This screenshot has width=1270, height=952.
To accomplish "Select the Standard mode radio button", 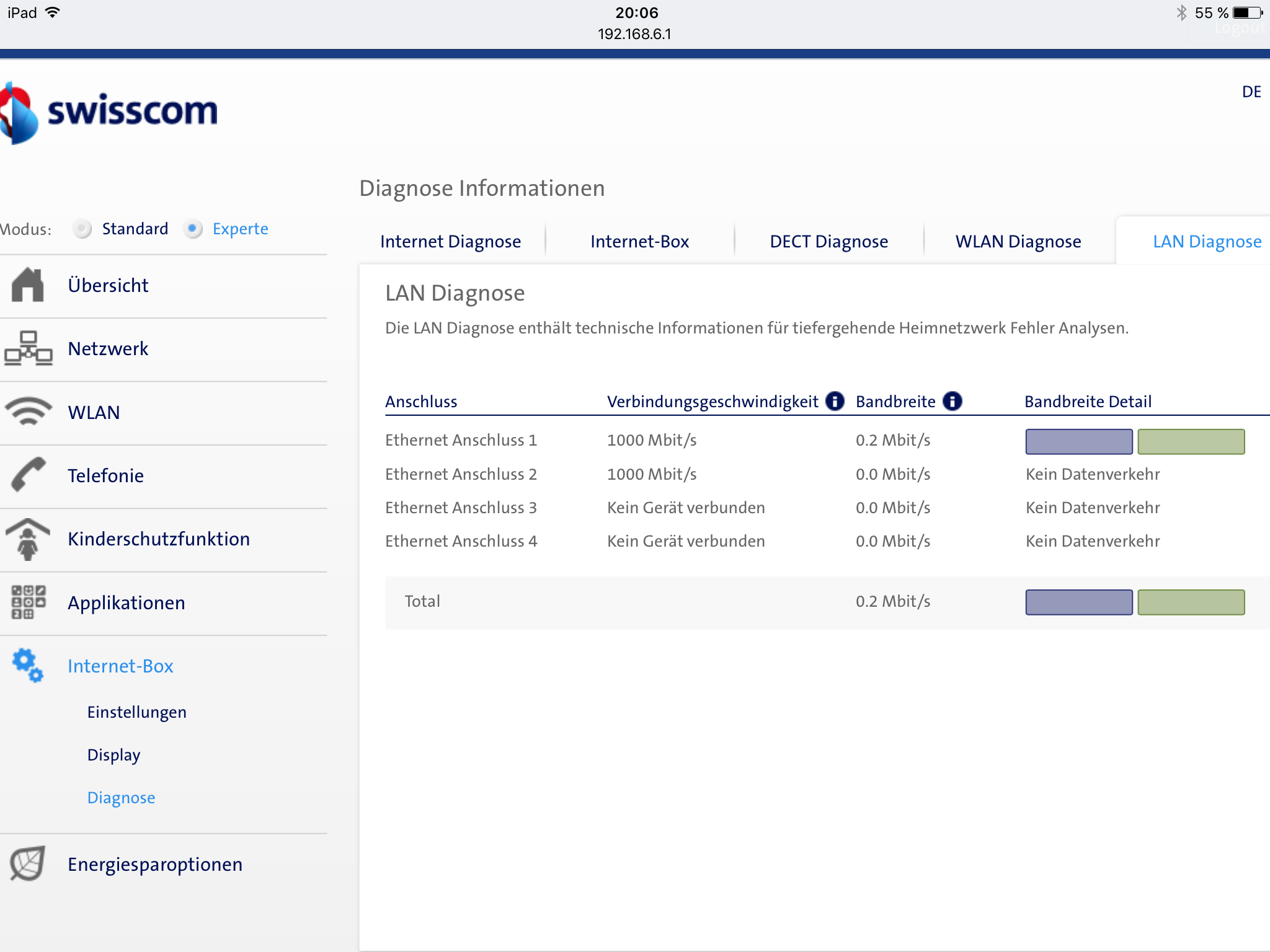I will (82, 229).
